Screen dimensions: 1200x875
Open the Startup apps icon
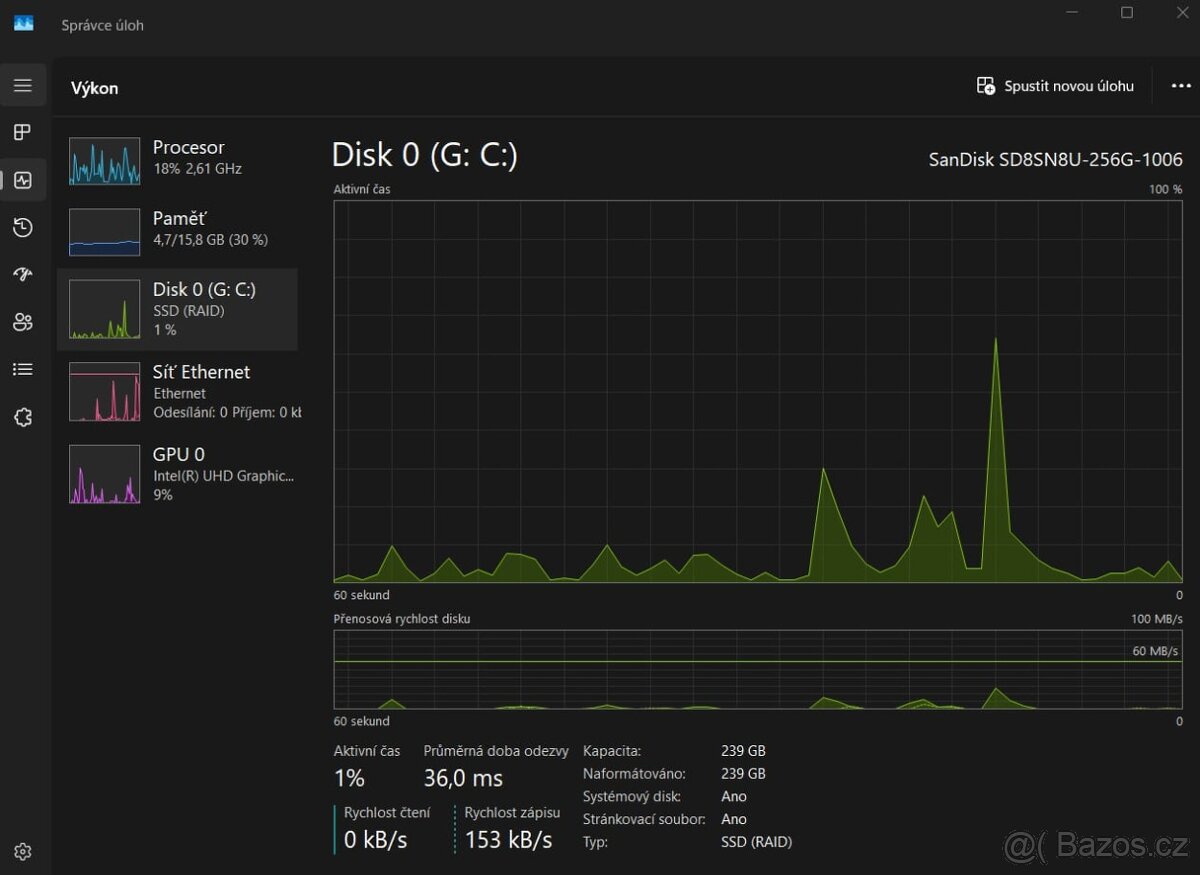[x=23, y=275]
